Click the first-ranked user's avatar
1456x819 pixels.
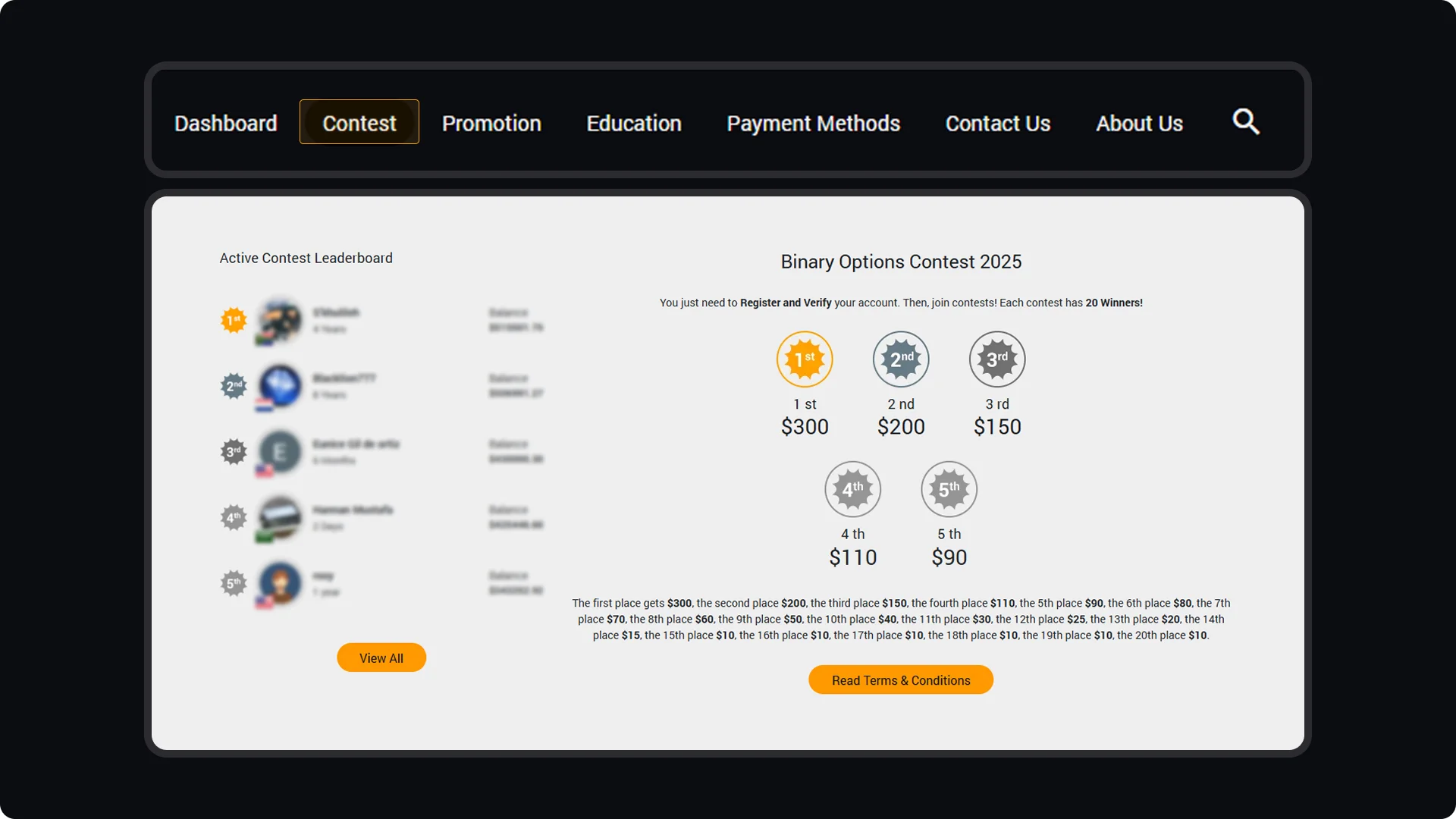pos(279,320)
